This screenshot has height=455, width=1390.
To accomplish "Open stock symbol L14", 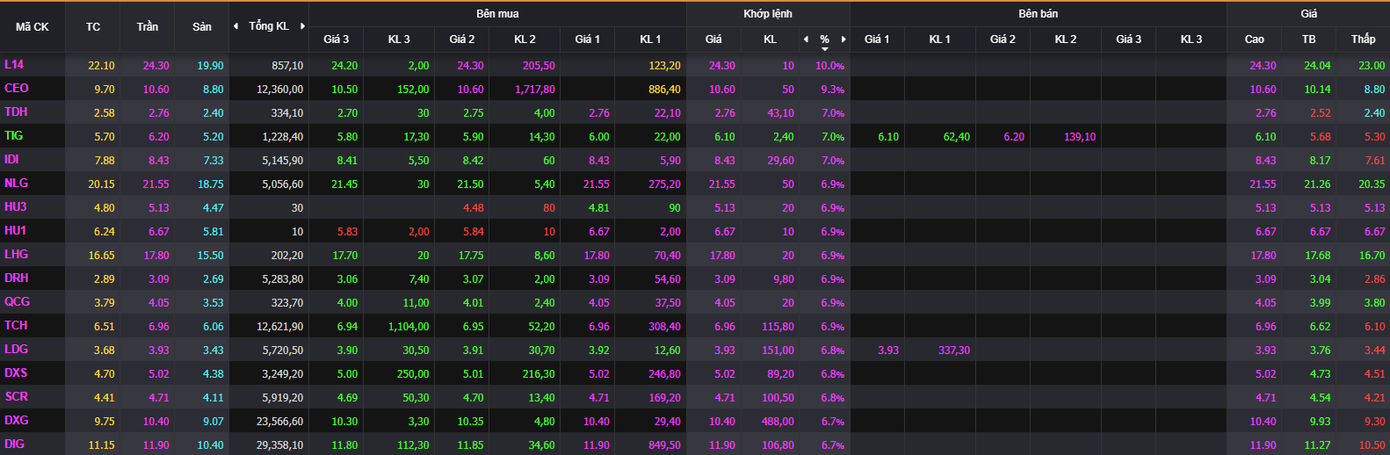I will click(x=14, y=65).
